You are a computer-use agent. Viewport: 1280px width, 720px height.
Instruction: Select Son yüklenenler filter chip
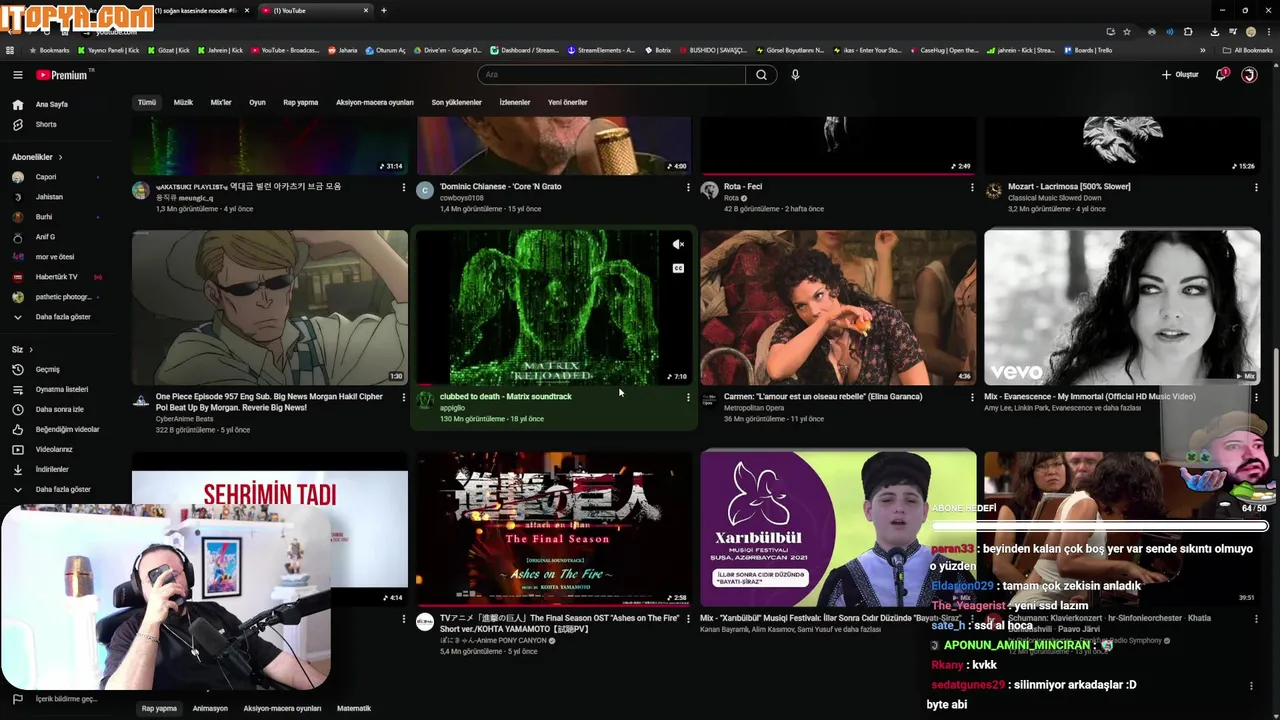click(x=456, y=102)
